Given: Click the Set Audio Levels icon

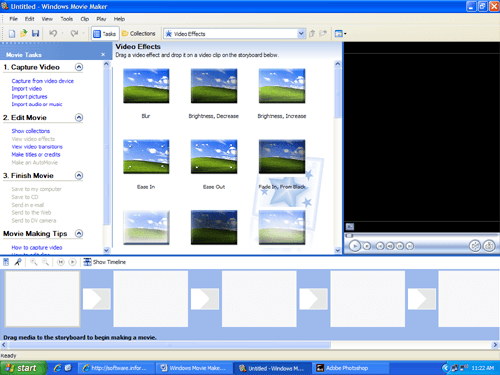Looking at the screenshot, I should point(6,262).
